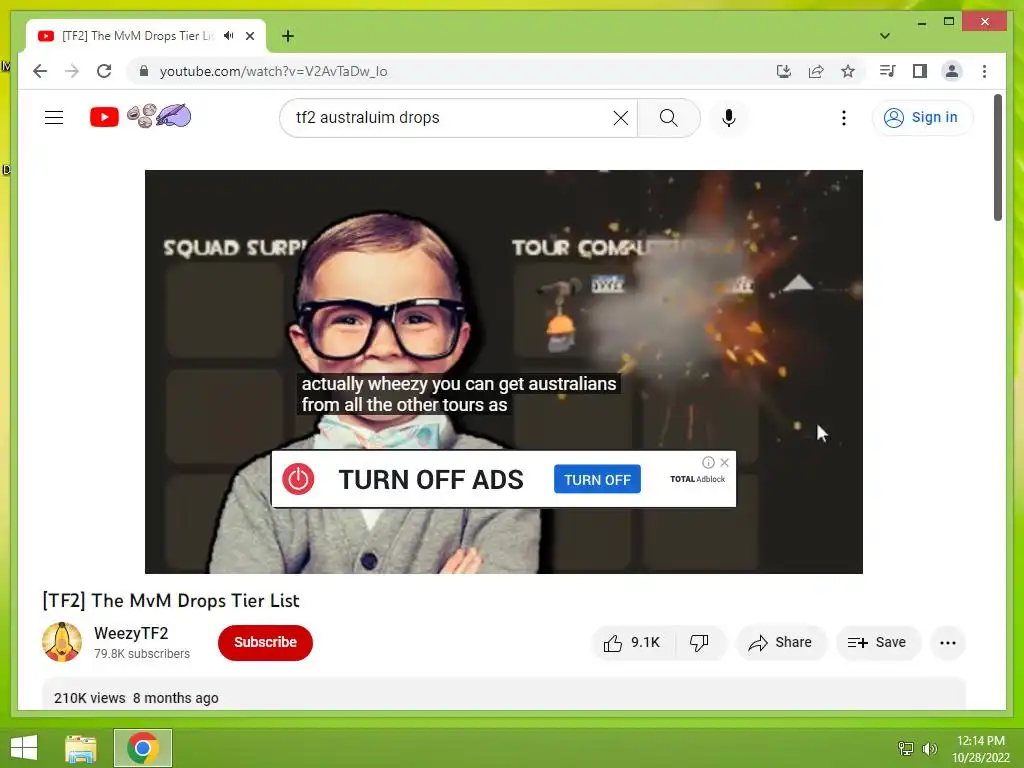Mute tab using the speaker icon
The width and height of the screenshot is (1024, 768).
(229, 36)
